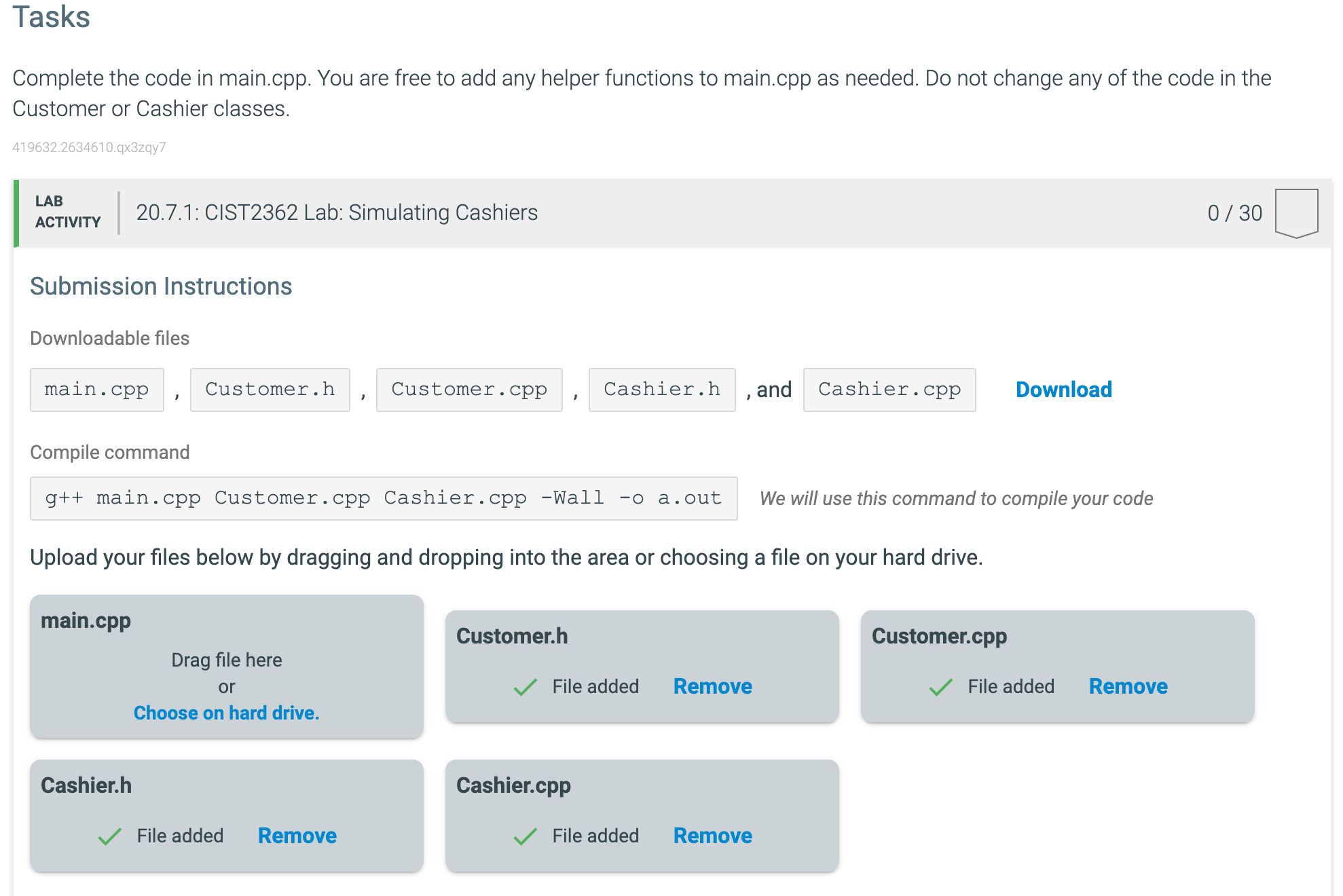This screenshot has width=1343, height=896.
Task: Click the Customer.cpp upload card title
Action: 939,636
